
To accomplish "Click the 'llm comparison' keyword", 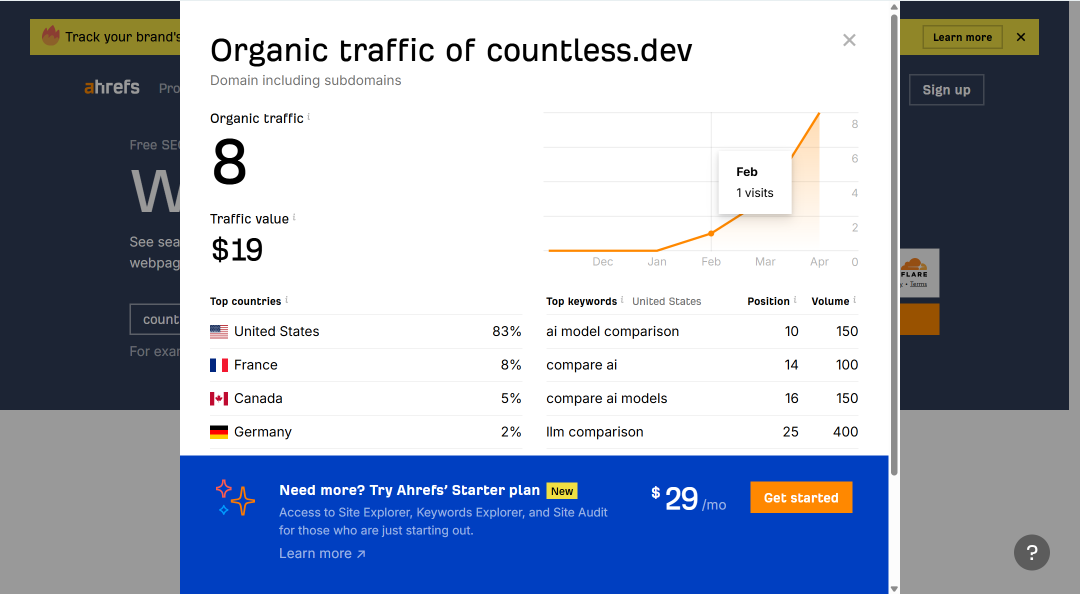I will point(594,432).
